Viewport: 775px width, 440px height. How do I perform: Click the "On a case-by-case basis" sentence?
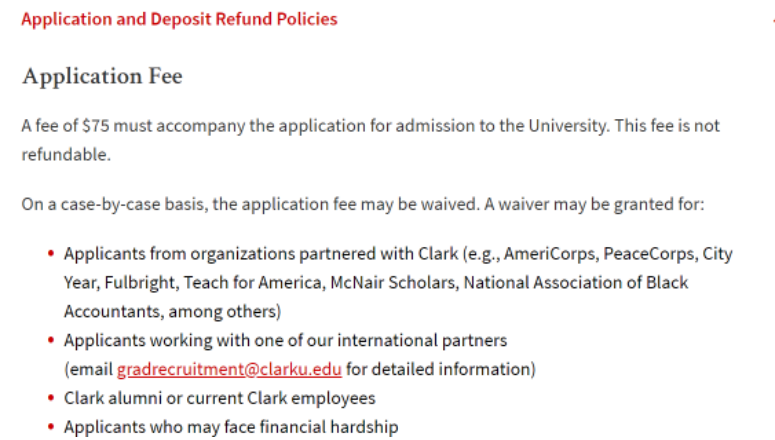pos(250,204)
